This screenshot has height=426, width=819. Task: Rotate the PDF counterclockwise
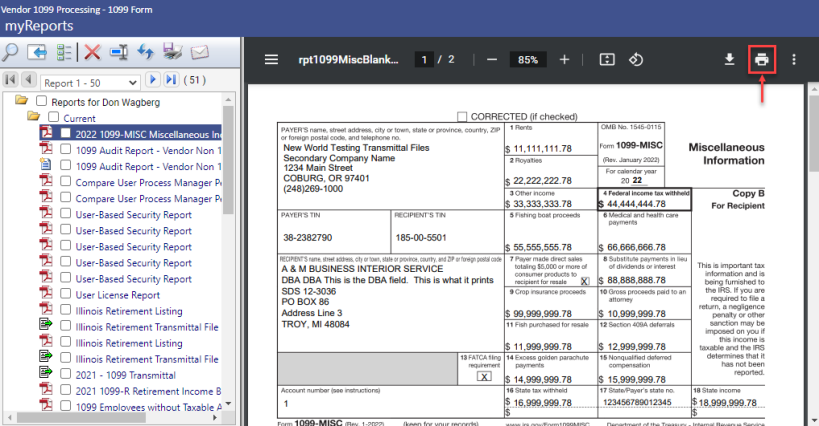click(635, 60)
